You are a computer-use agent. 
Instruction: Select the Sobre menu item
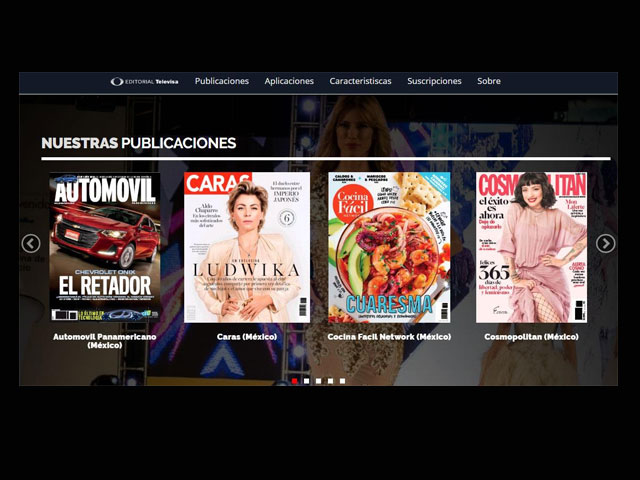489,81
